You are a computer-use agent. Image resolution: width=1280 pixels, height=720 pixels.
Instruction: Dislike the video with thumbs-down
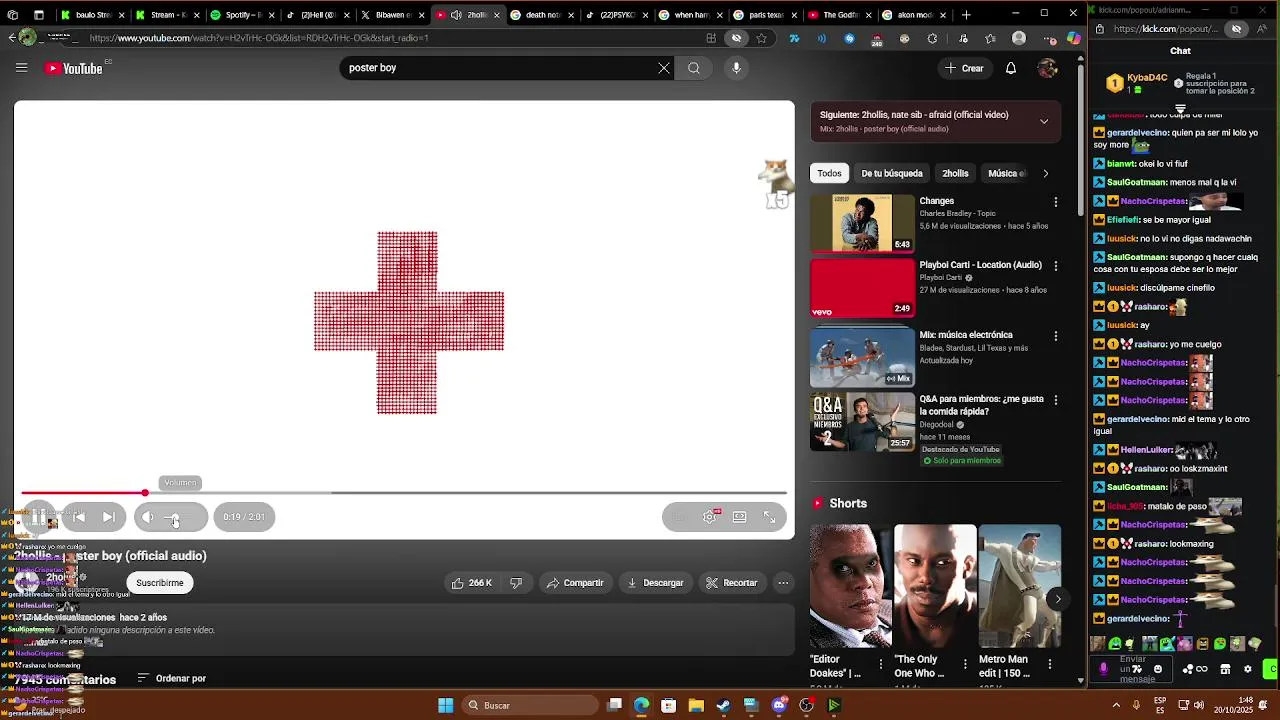click(x=516, y=583)
